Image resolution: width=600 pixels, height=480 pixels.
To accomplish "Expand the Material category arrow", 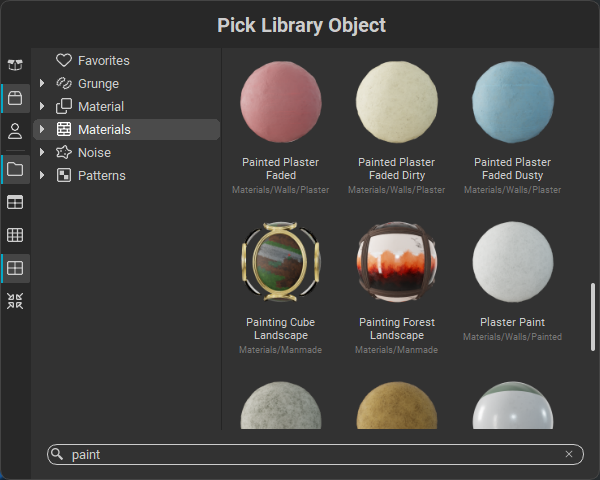I will click(42, 106).
